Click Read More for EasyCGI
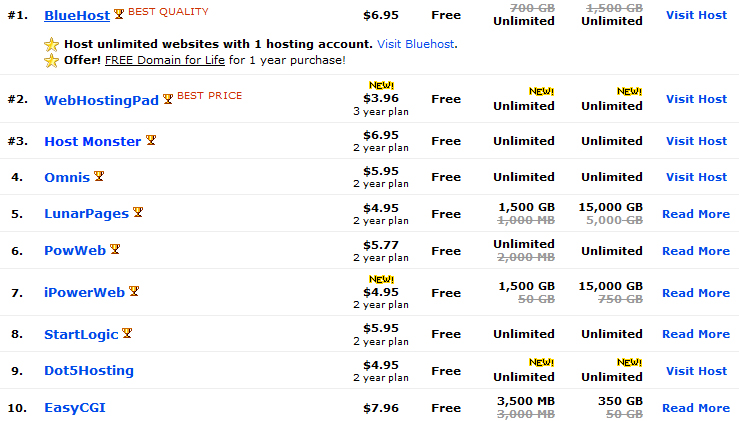739x421 pixels. (x=696, y=408)
